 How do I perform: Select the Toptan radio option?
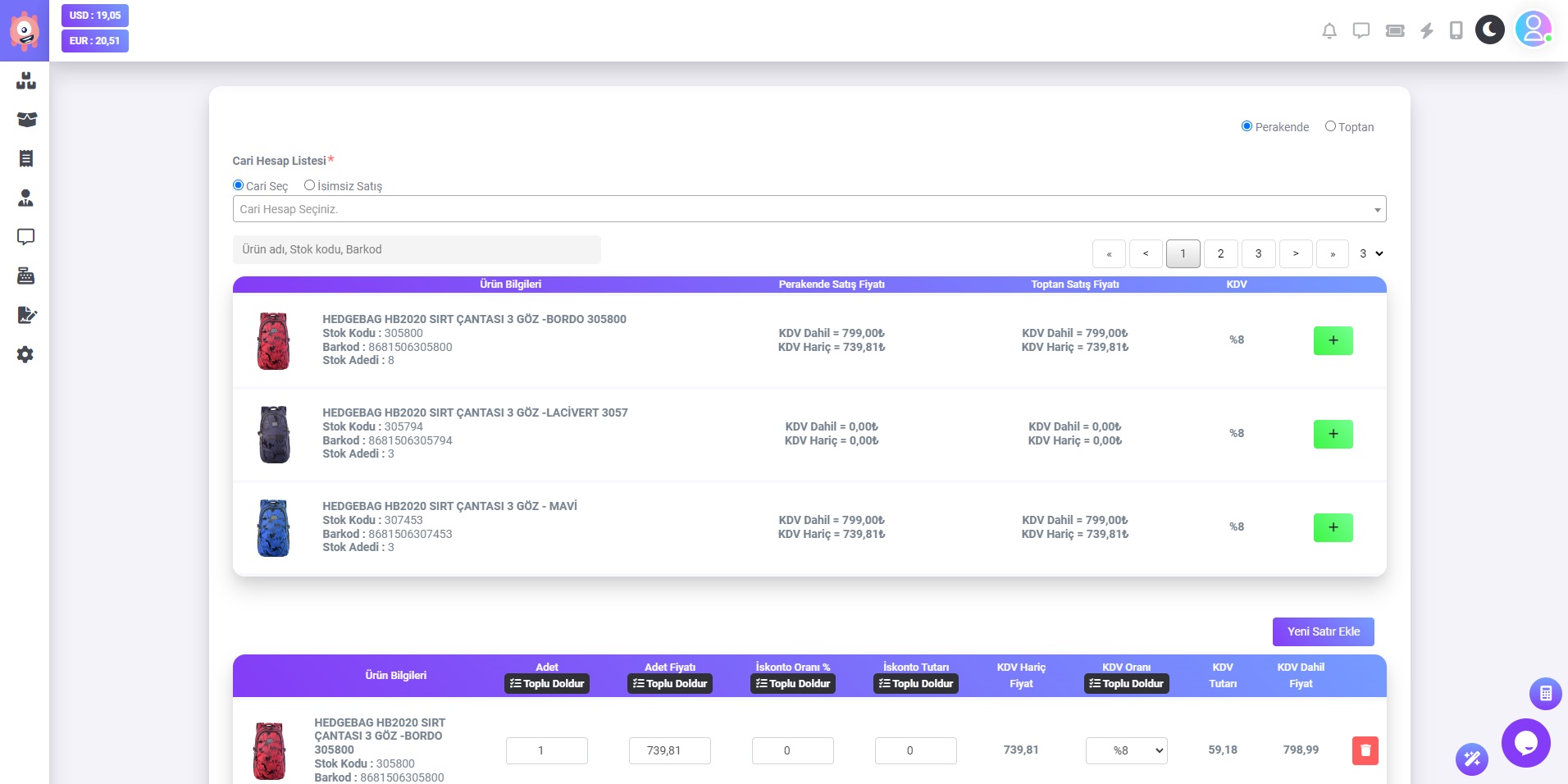(1330, 126)
